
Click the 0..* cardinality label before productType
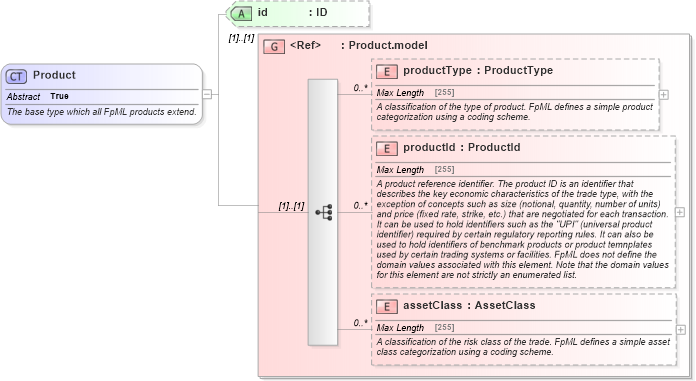pos(360,88)
